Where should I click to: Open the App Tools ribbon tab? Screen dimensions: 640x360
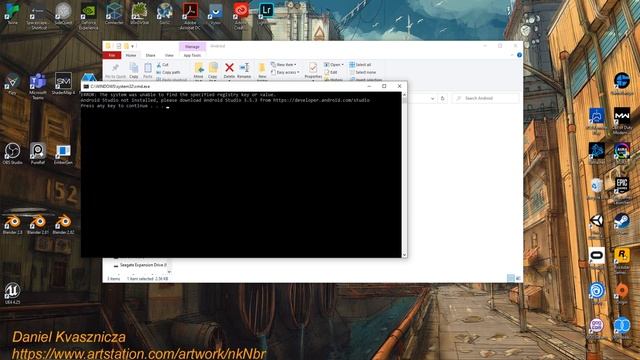(x=192, y=55)
